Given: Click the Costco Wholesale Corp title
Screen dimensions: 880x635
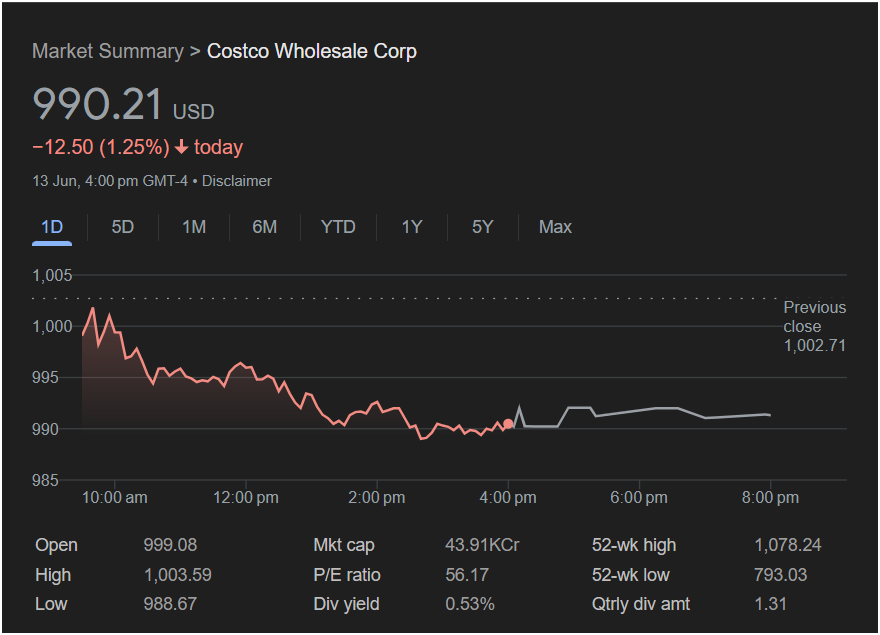Looking at the screenshot, I should point(312,51).
